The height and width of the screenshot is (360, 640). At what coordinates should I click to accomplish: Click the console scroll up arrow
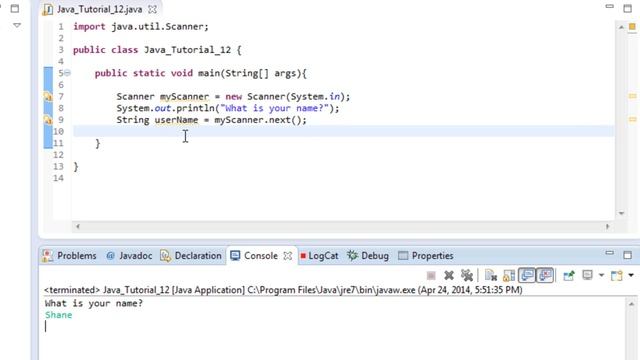point(631,304)
